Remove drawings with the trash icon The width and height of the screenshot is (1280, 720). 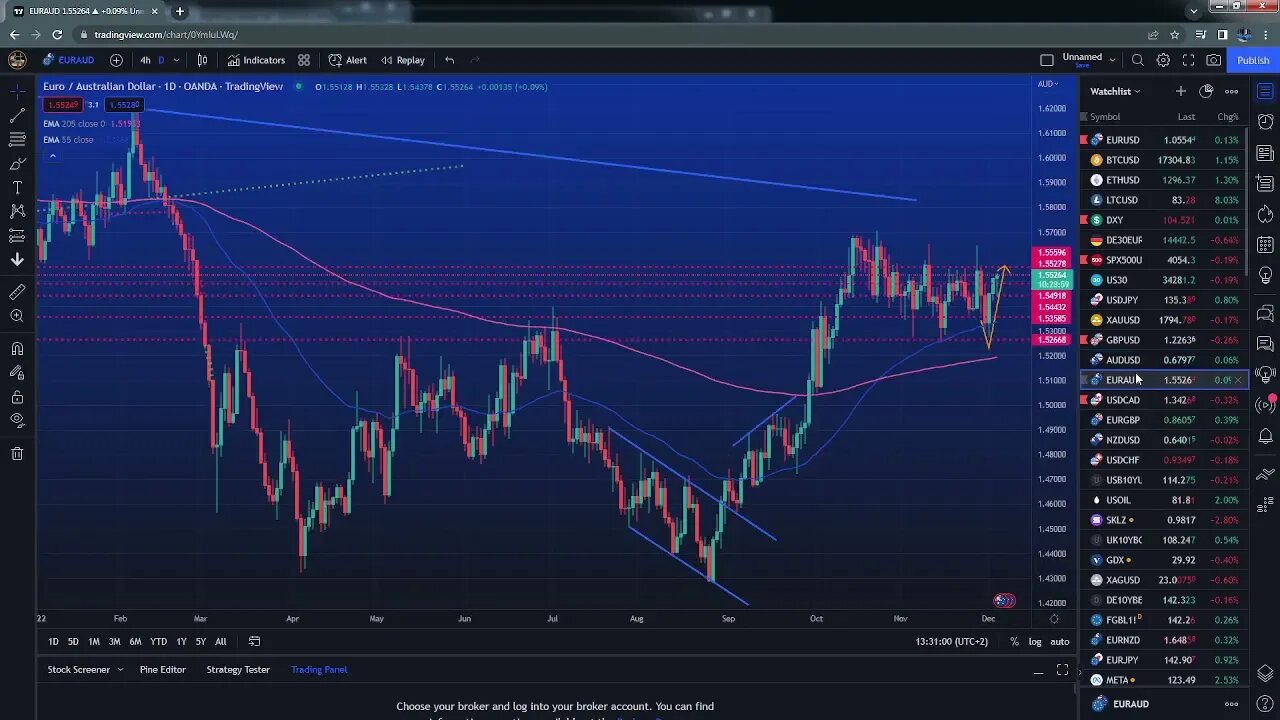coord(17,454)
